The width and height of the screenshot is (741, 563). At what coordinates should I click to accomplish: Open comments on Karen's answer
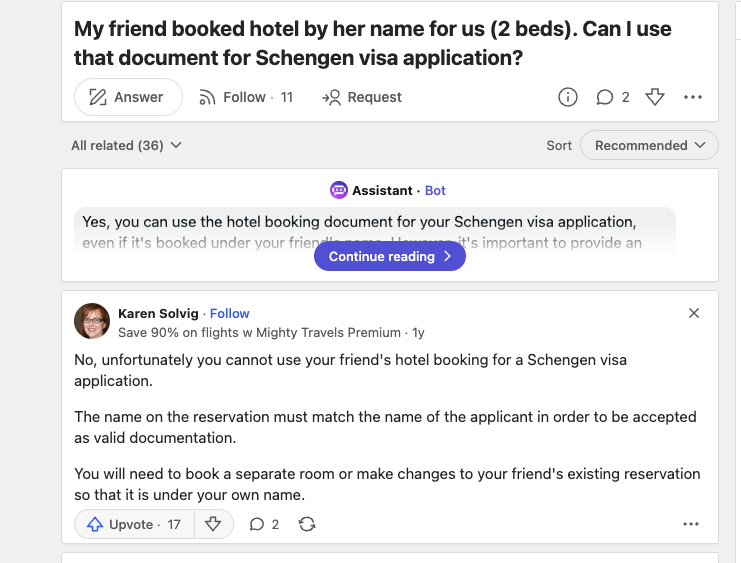coord(264,524)
